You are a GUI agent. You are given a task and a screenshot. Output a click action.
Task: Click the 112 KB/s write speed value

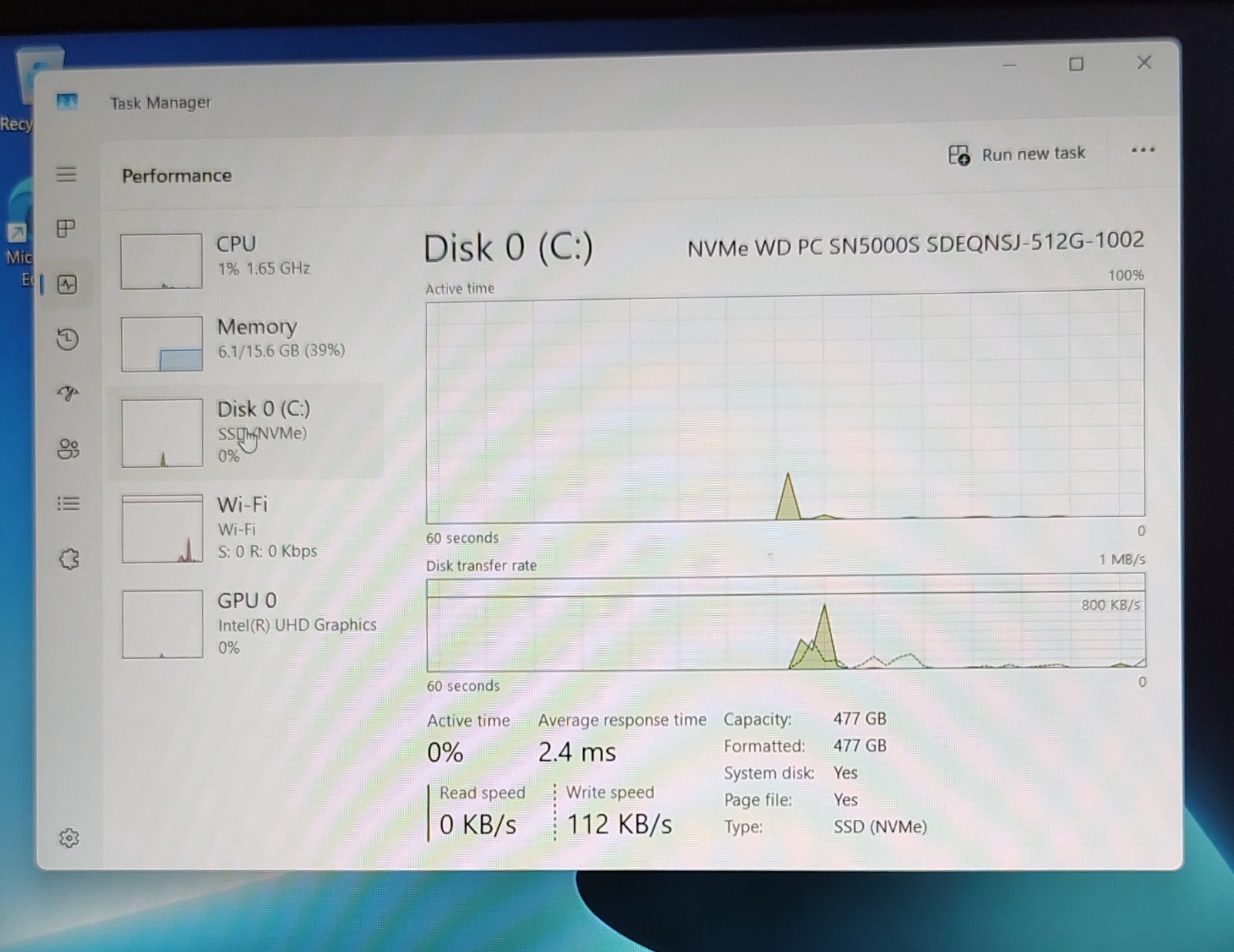620,825
